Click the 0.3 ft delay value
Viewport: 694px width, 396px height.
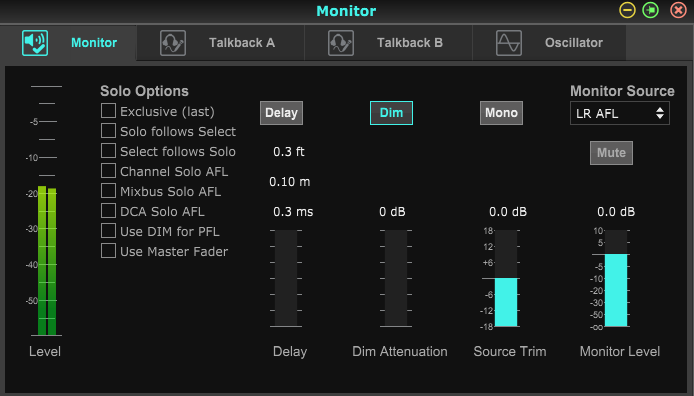tap(289, 152)
